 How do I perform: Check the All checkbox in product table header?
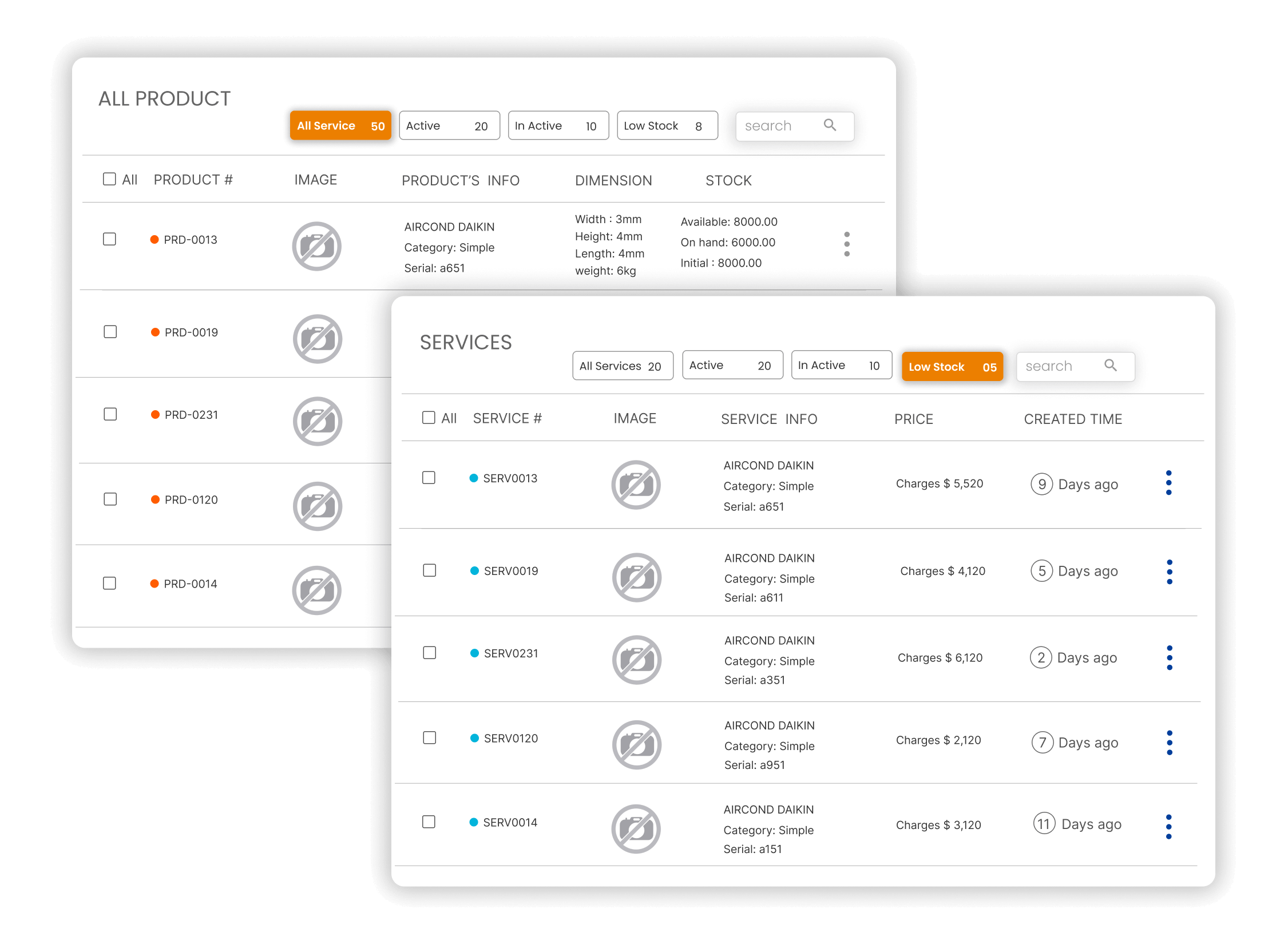109,179
